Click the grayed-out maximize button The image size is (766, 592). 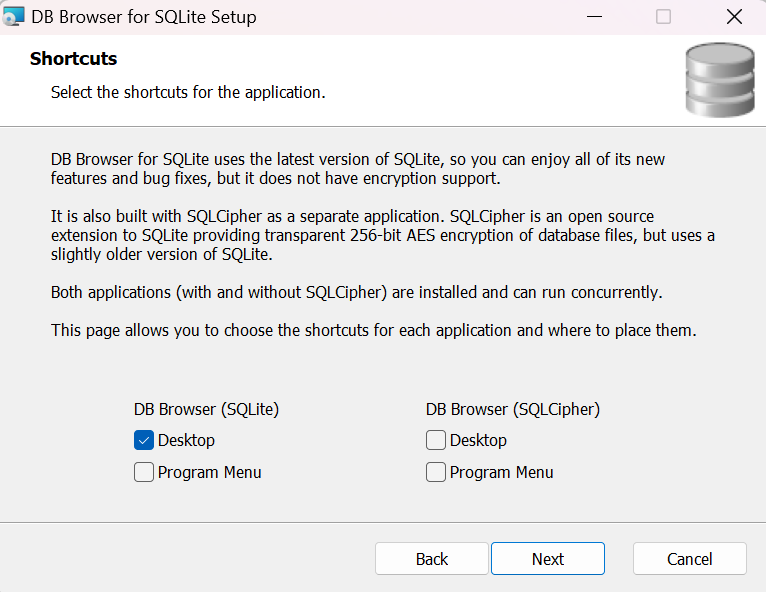point(663,17)
